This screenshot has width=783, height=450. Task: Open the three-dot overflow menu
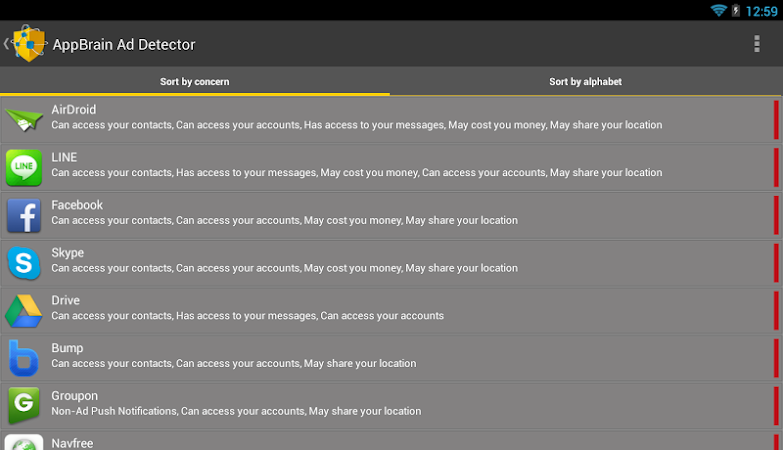point(757,44)
